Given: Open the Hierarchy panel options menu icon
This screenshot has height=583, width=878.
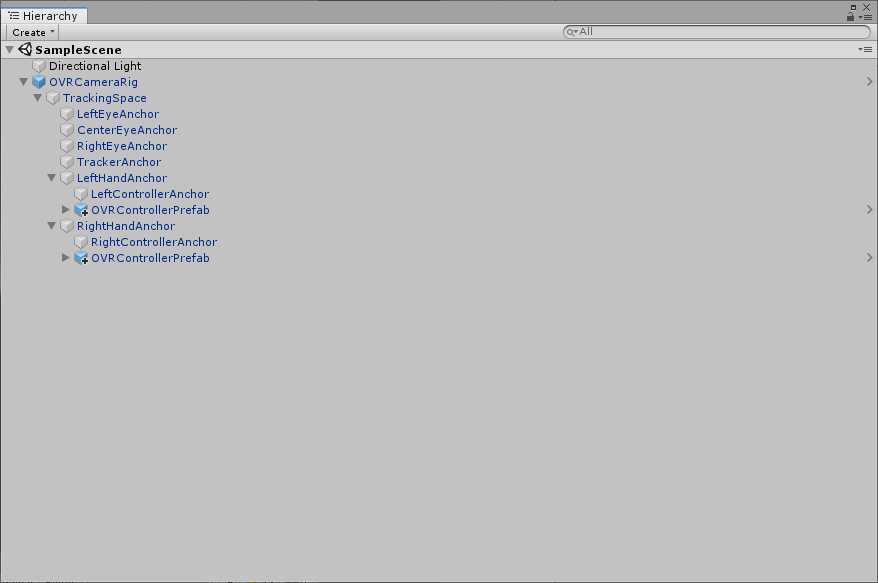Looking at the screenshot, I should (x=865, y=17).
